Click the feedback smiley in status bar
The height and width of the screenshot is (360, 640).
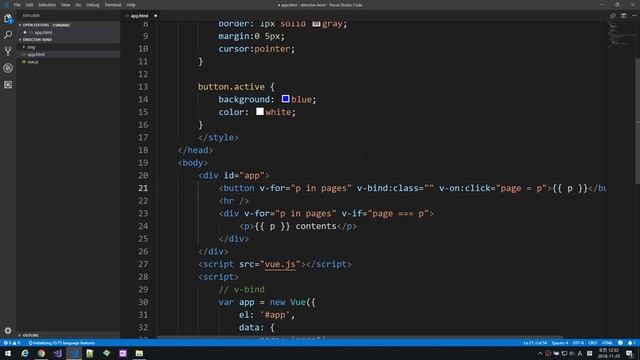click(x=620, y=343)
